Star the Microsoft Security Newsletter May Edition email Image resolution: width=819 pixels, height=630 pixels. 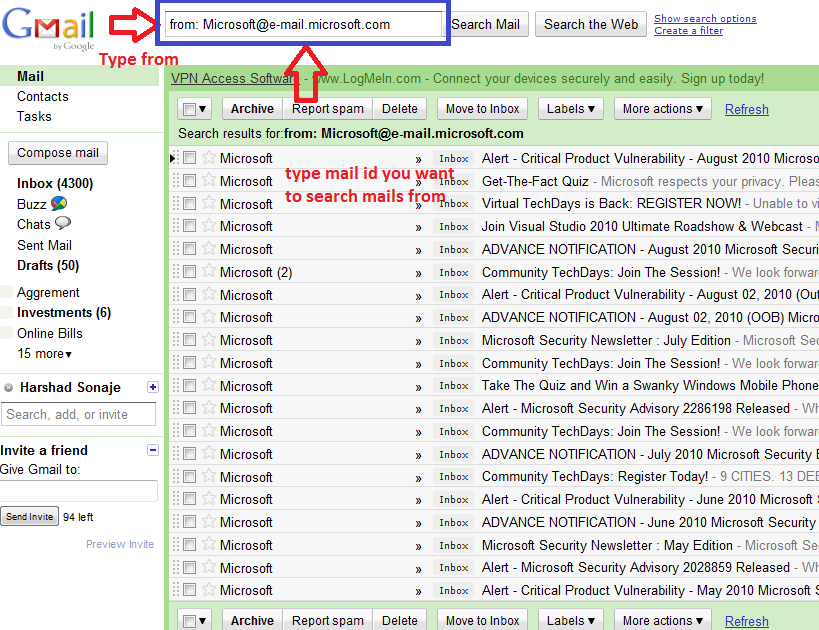(x=208, y=544)
